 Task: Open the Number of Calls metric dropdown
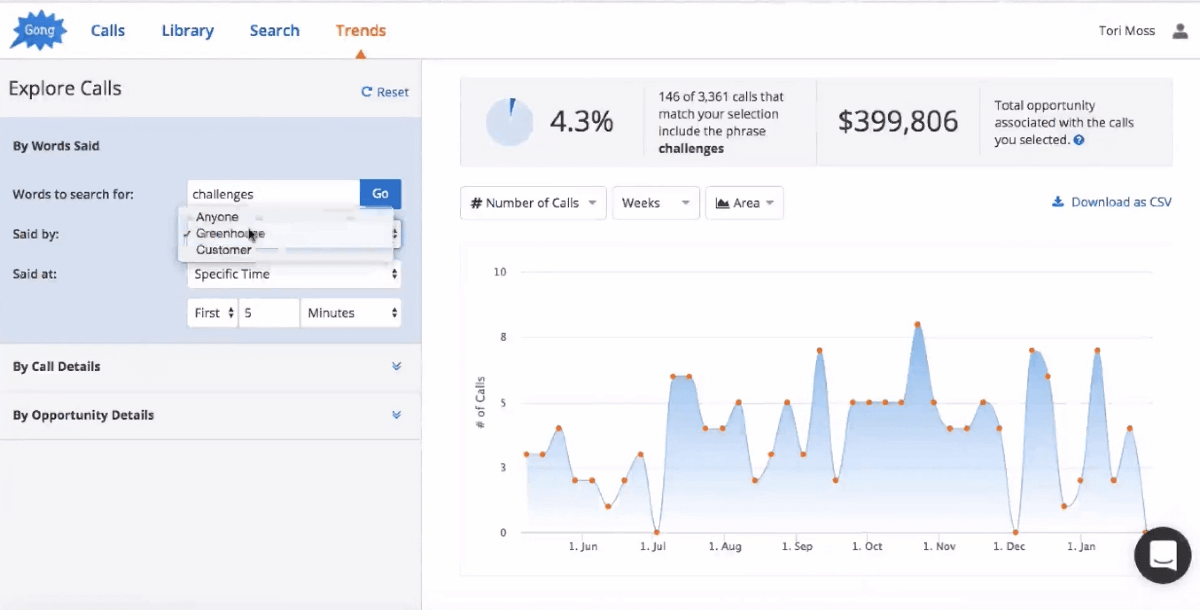533,202
